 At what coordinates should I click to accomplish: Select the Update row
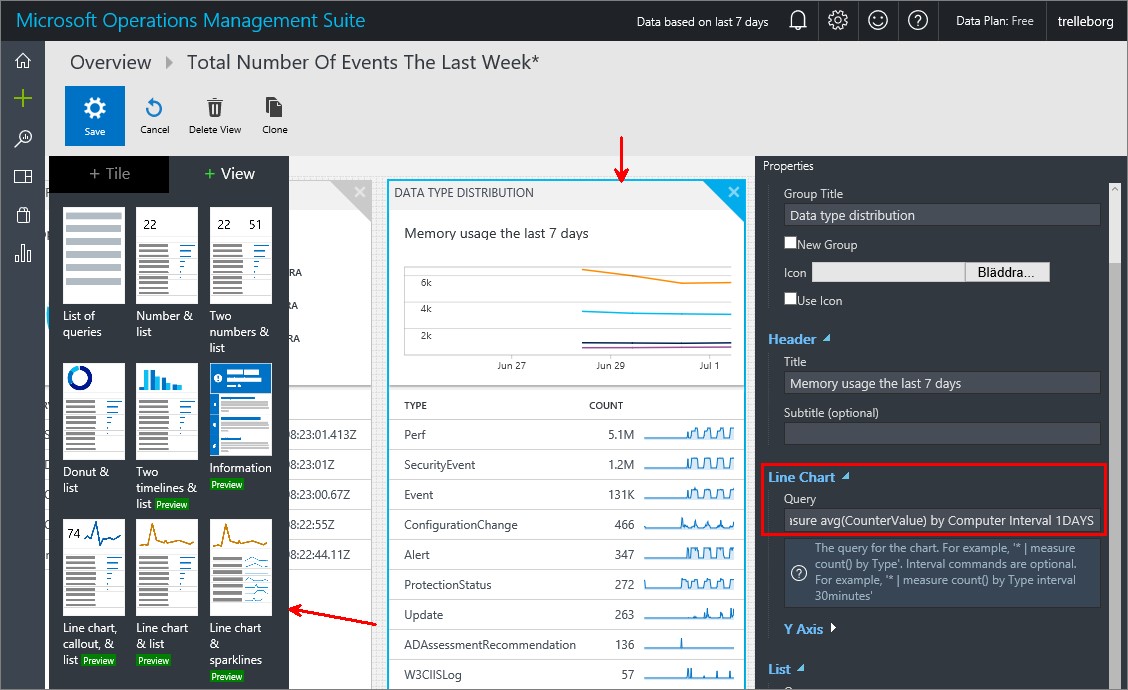566,615
